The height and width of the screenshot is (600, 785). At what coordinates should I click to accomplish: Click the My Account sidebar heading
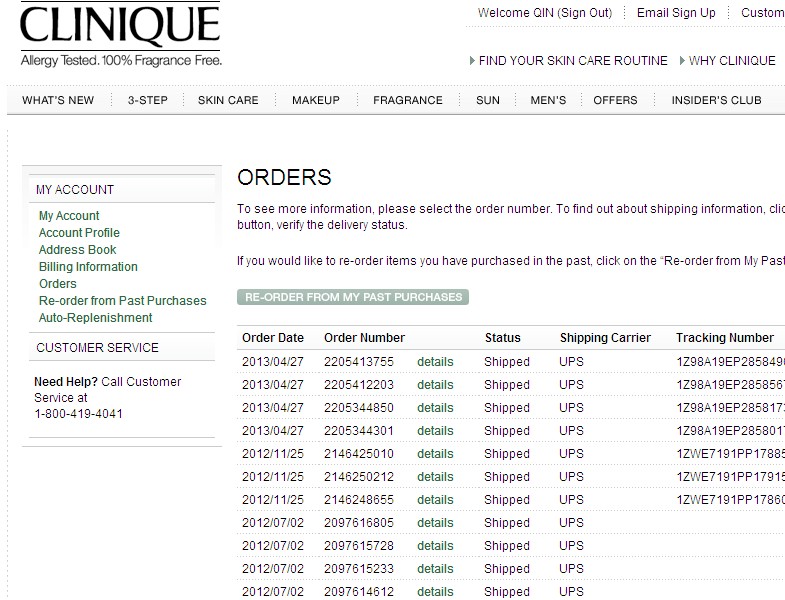tap(75, 190)
